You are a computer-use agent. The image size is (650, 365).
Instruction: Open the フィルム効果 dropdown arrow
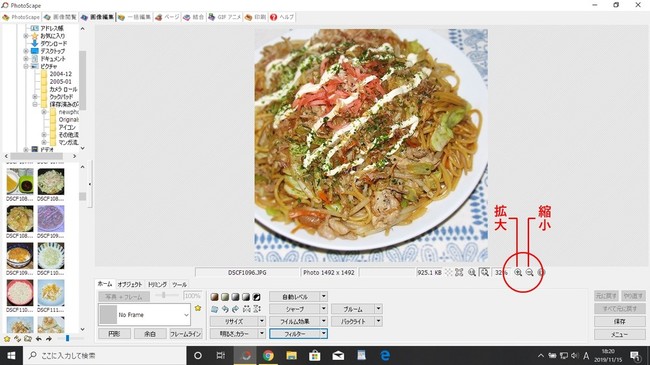(324, 321)
